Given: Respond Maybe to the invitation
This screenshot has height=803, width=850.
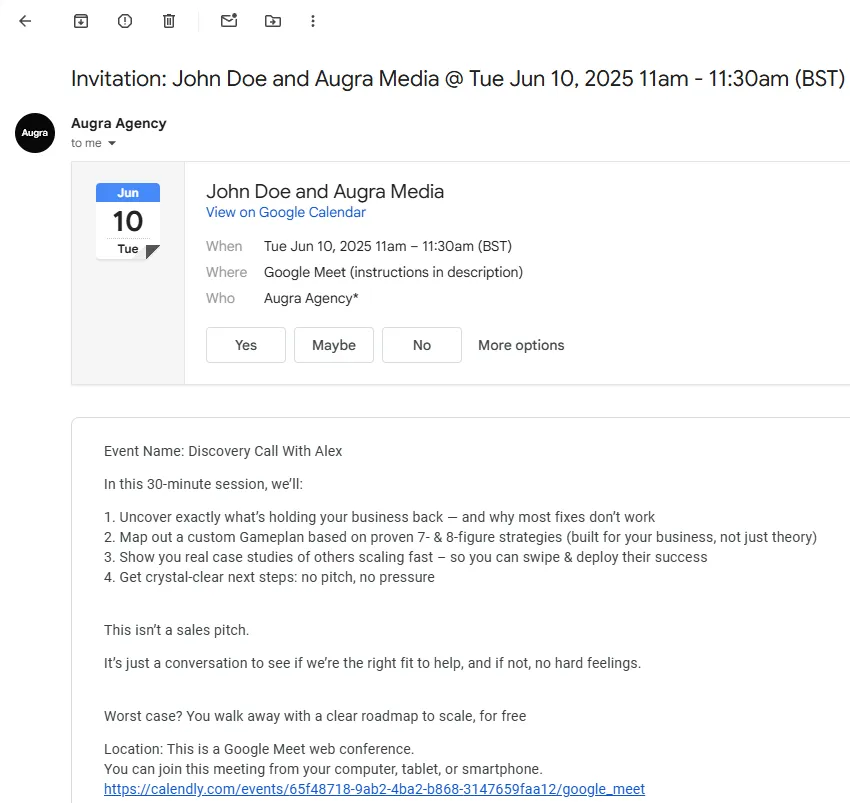Looking at the screenshot, I should pyautogui.click(x=334, y=345).
